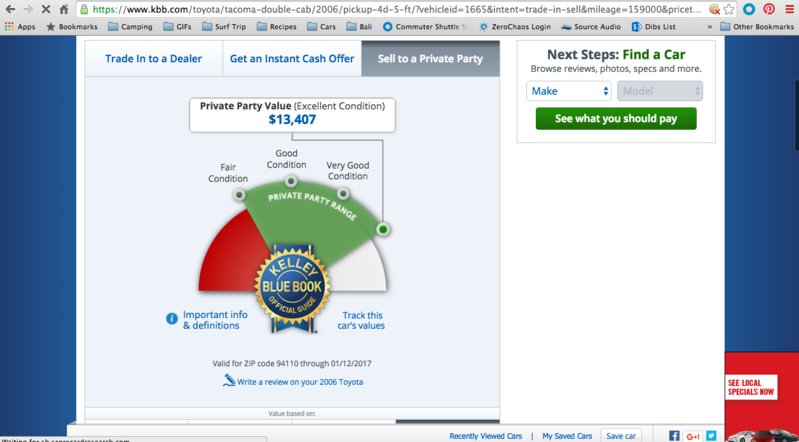This screenshot has width=799, height=442.
Task: Open the Chrome hamburger menu
Action: 789,9
